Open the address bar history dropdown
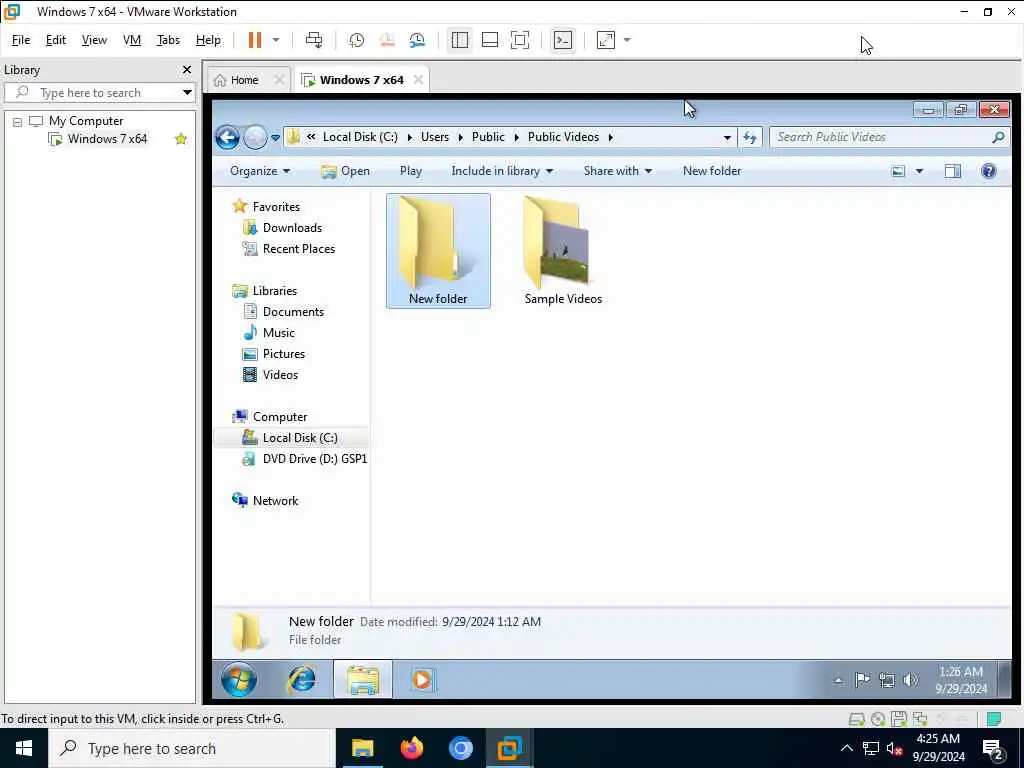This screenshot has height=768, width=1024. (x=727, y=137)
